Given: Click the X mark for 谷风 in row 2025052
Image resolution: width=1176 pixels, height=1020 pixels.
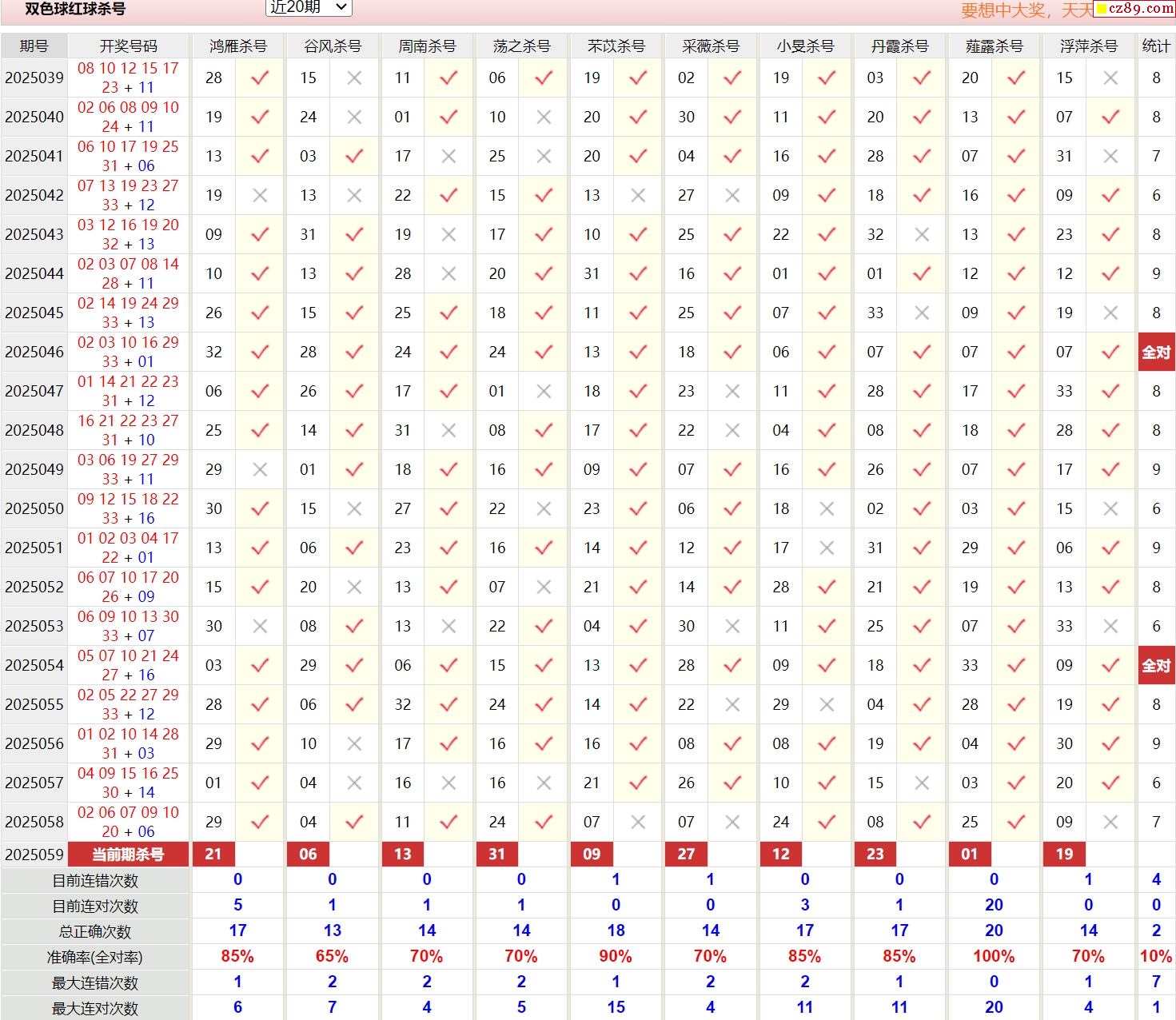Looking at the screenshot, I should (x=354, y=588).
